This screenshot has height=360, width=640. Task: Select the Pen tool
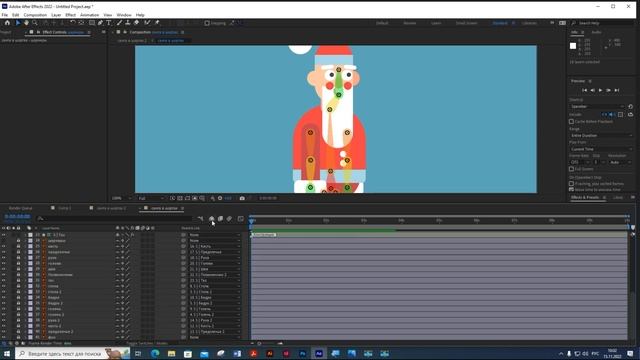coord(100,23)
